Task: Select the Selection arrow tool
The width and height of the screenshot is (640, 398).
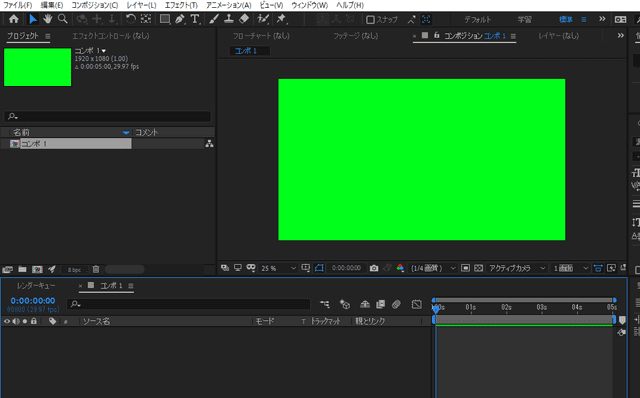Action: tap(33, 19)
